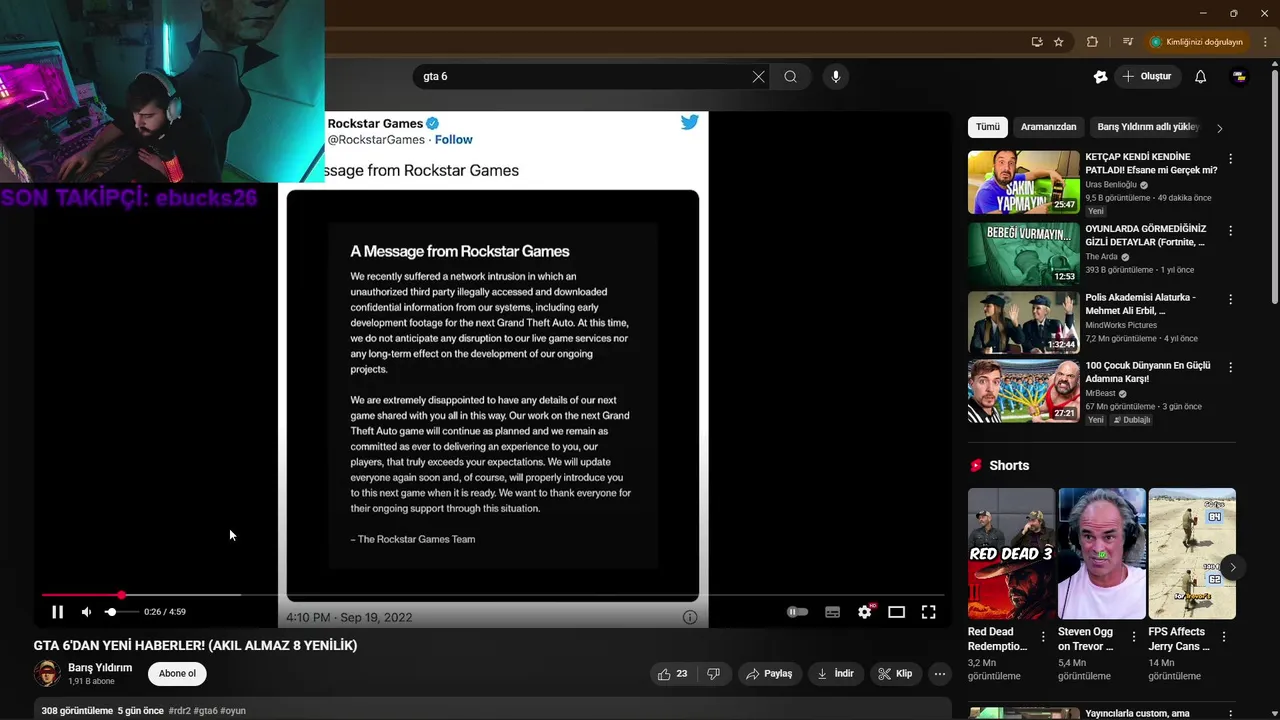Start voice search with microphone icon

coord(836,76)
